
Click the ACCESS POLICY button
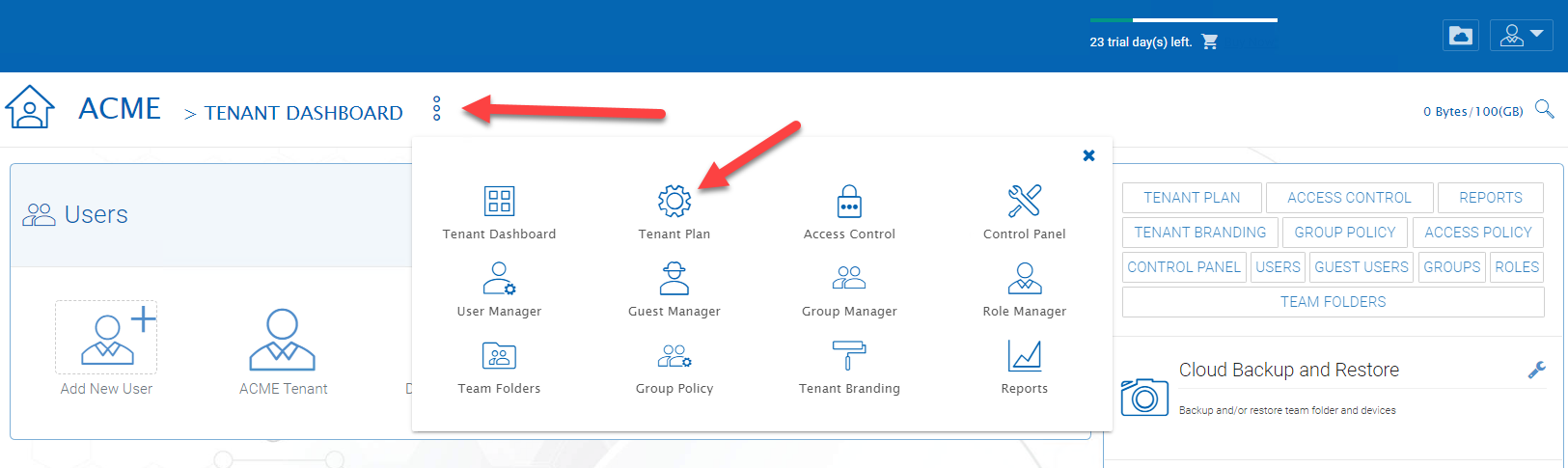pyautogui.click(x=1478, y=233)
